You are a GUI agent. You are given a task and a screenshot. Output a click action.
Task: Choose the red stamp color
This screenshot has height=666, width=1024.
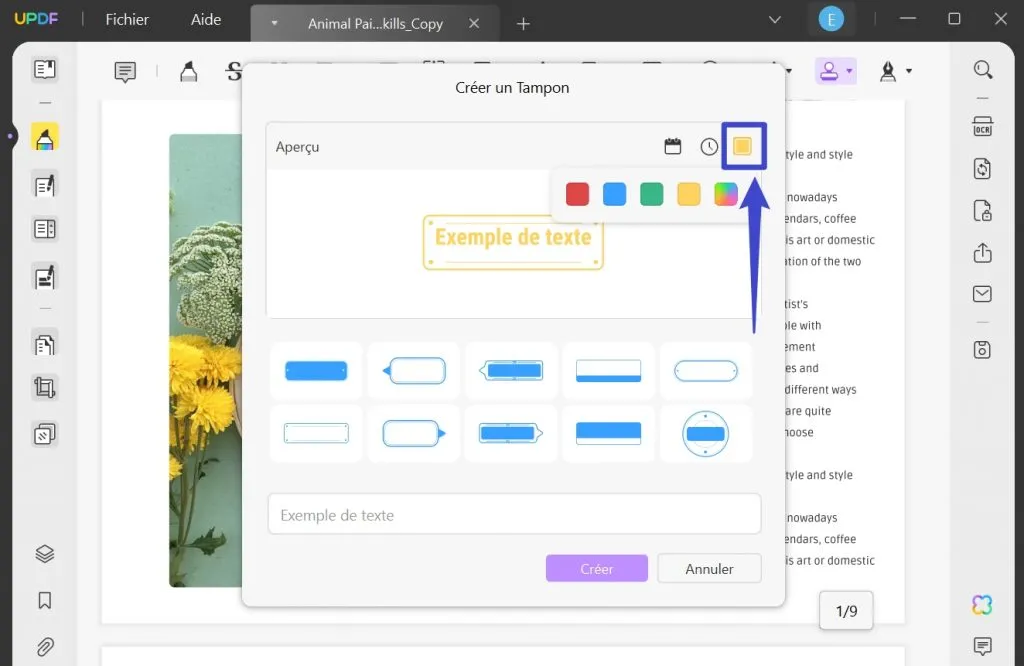(577, 194)
